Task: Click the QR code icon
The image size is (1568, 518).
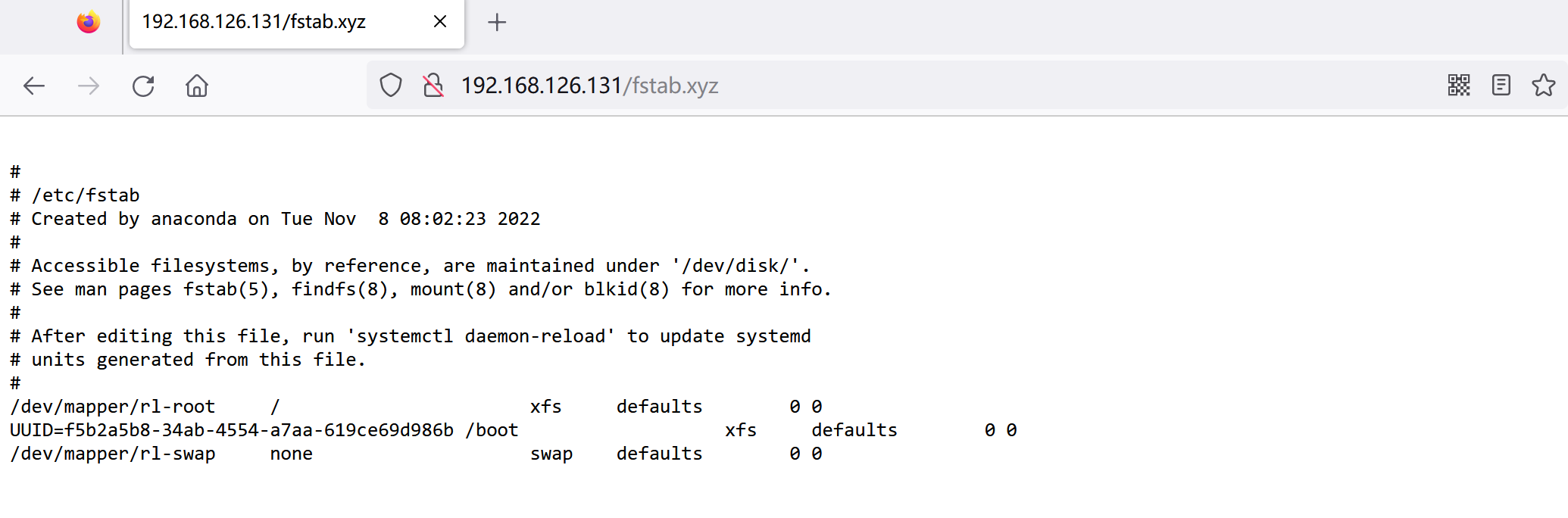Action: click(x=1458, y=86)
